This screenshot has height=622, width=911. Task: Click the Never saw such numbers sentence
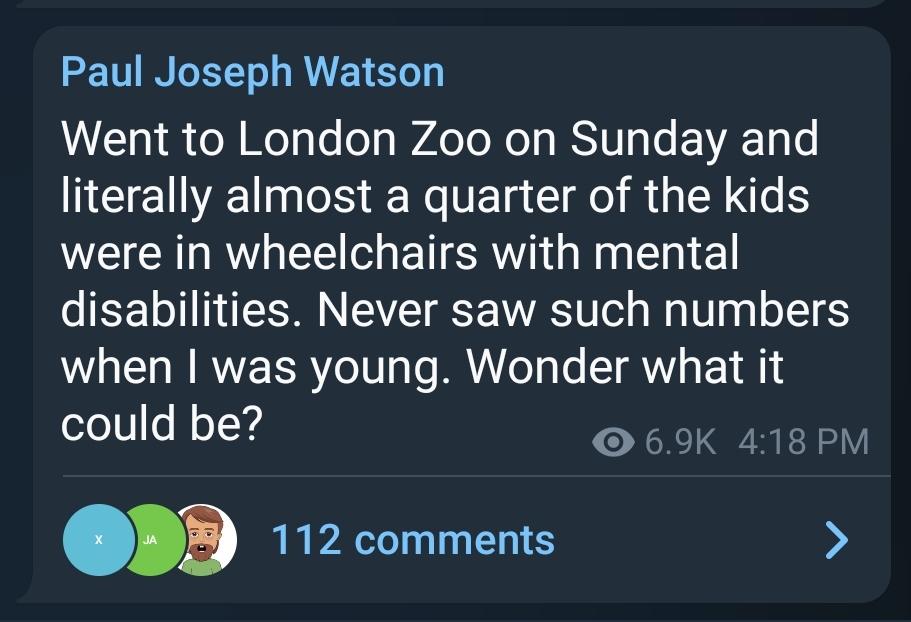[583, 310]
